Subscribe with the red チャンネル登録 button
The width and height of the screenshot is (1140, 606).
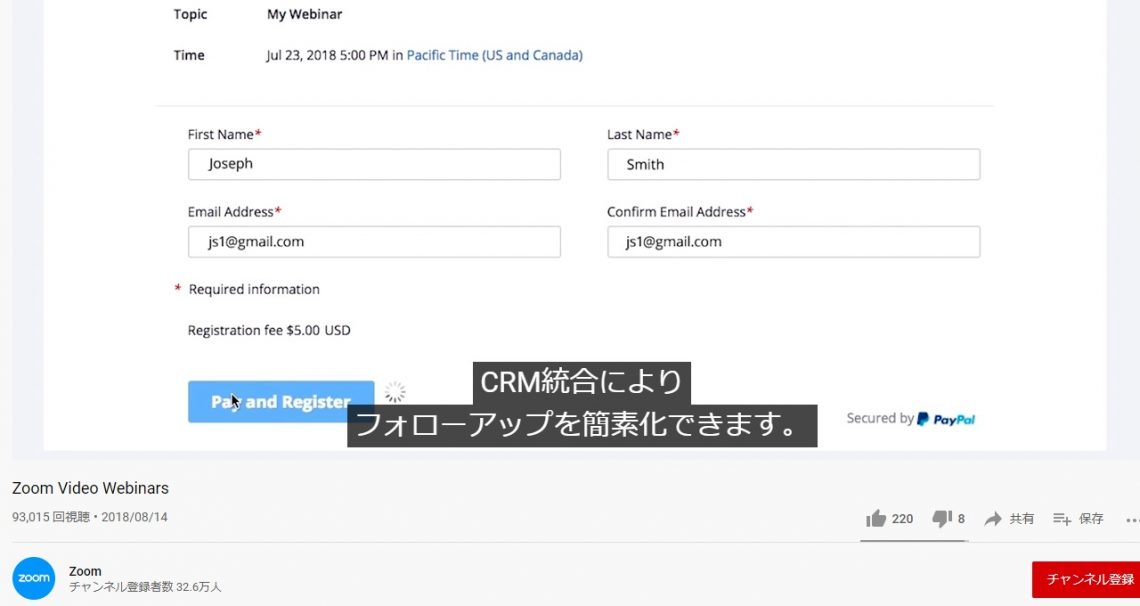1086,579
